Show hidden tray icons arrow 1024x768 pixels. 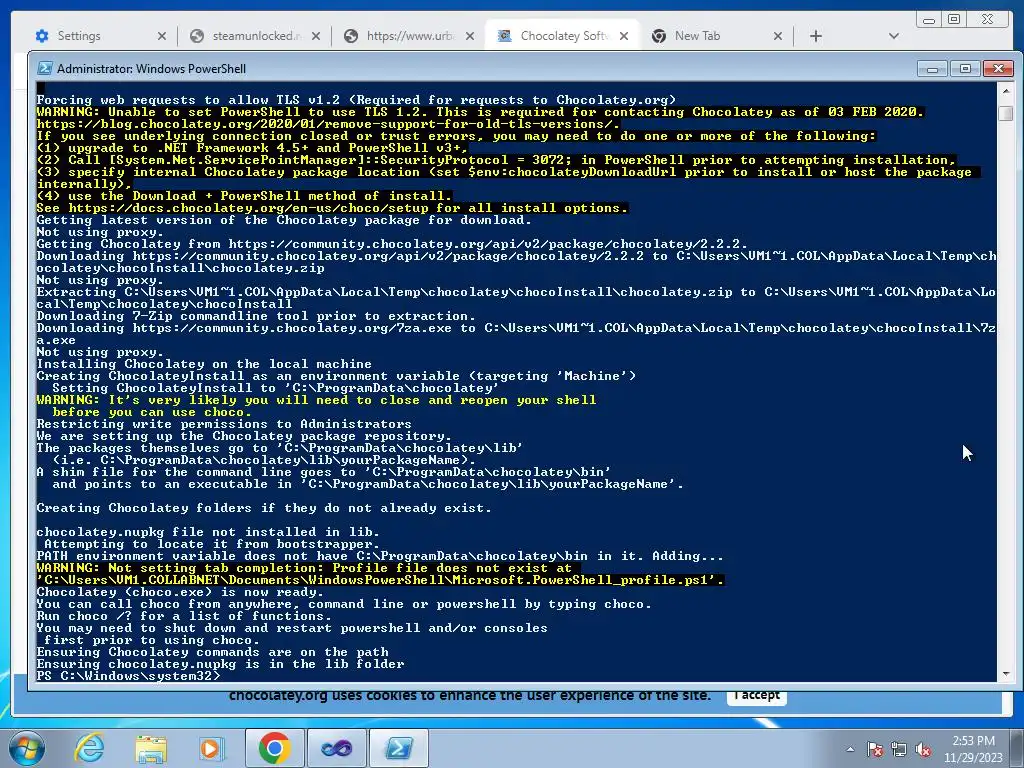pos(850,749)
